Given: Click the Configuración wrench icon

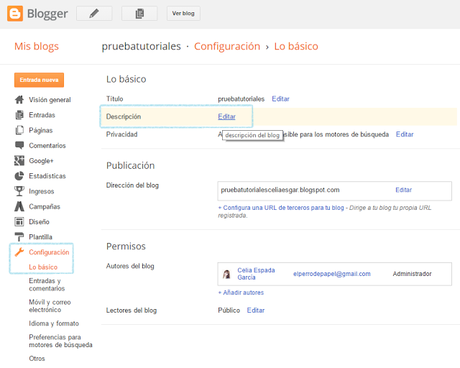Looking at the screenshot, I should [19, 252].
